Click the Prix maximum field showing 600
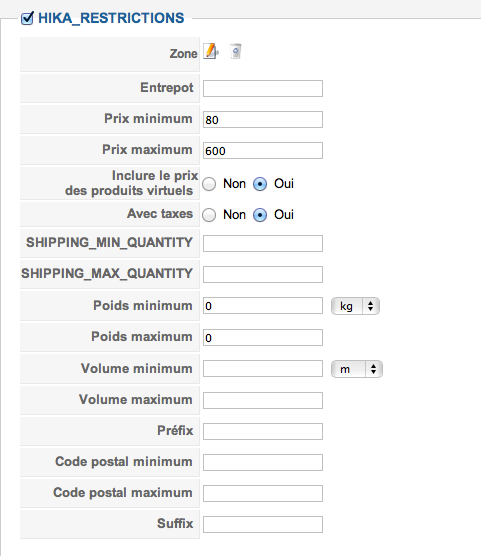Screen dimensions: 481x556 263,151
